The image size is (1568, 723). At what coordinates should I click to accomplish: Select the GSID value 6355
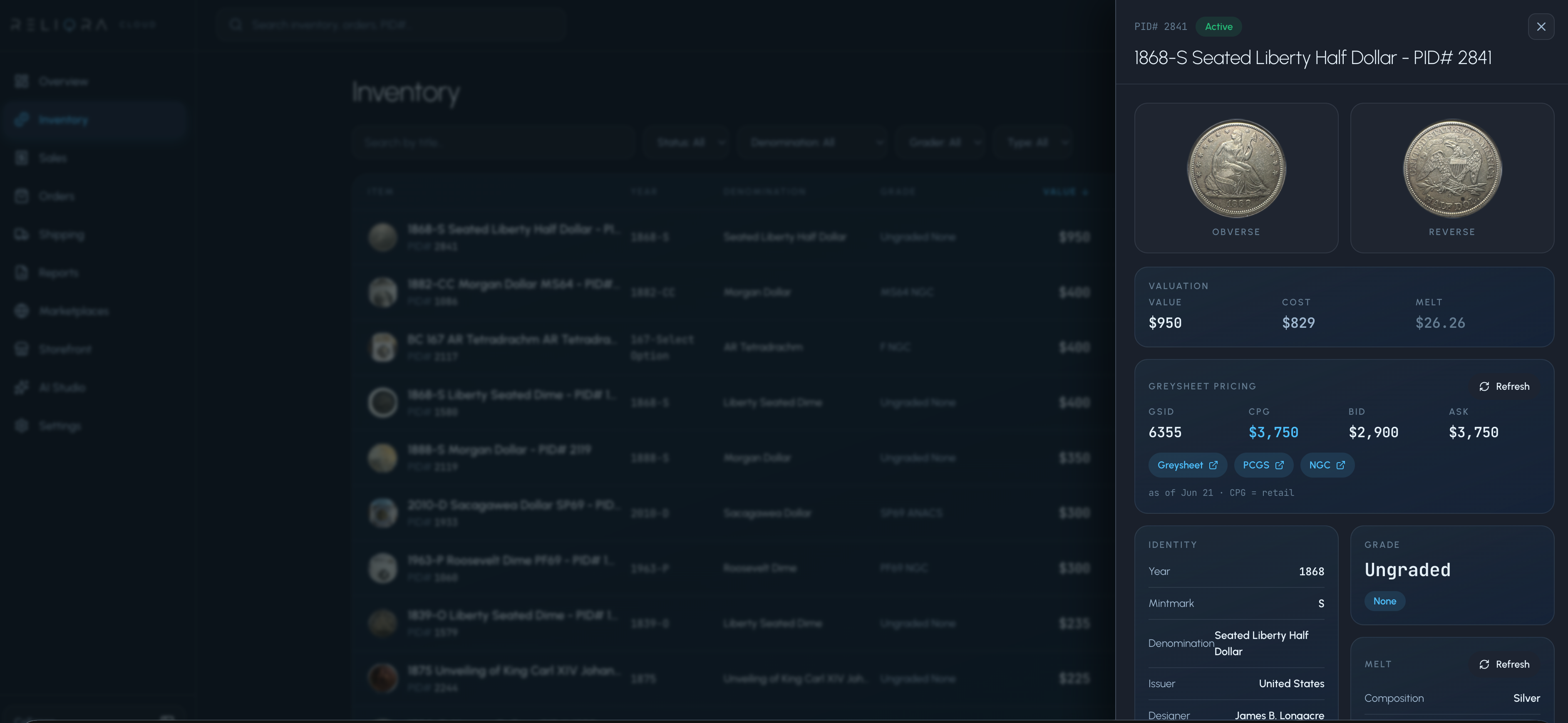tap(1165, 432)
